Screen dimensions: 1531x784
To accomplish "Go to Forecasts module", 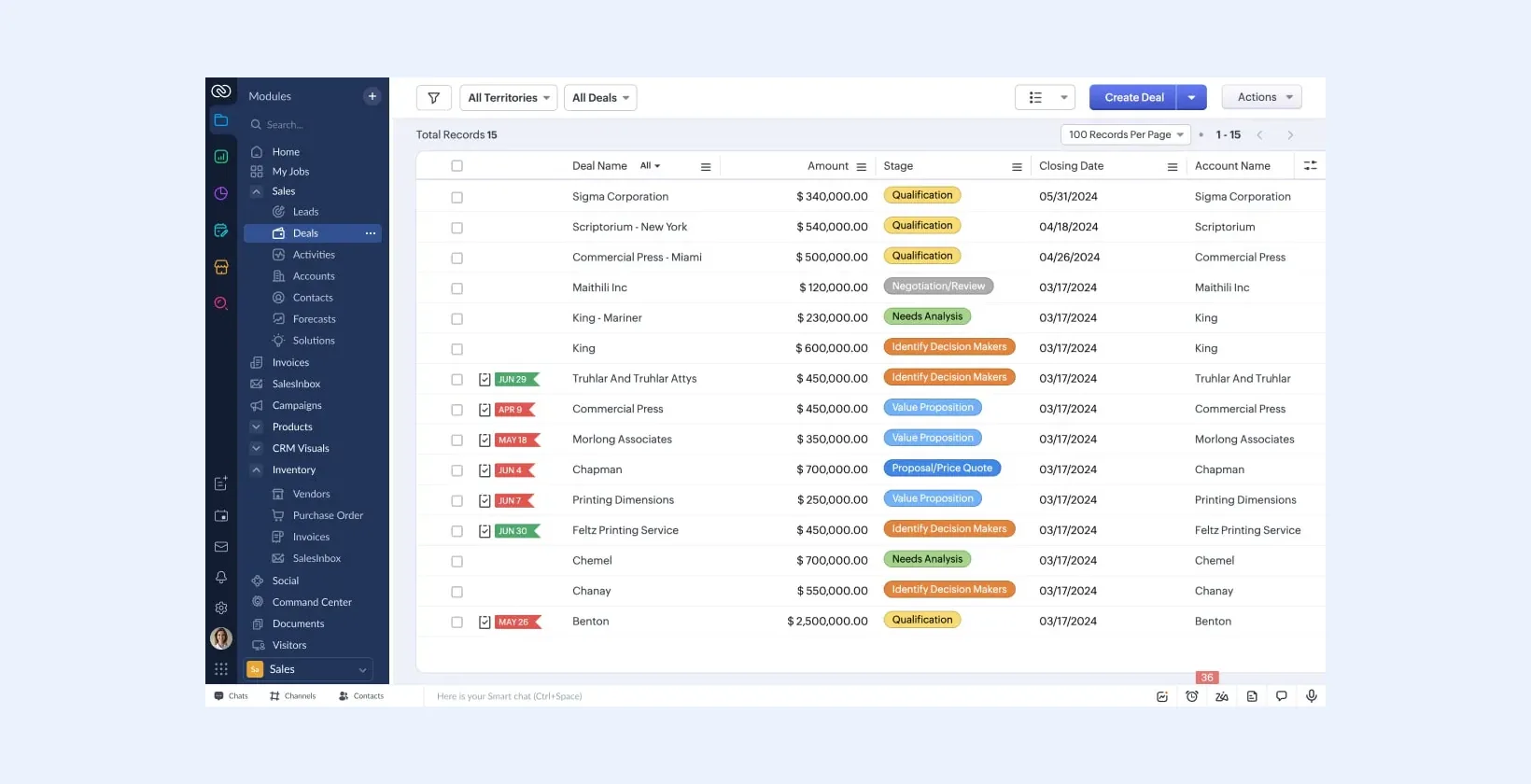I will (314, 319).
